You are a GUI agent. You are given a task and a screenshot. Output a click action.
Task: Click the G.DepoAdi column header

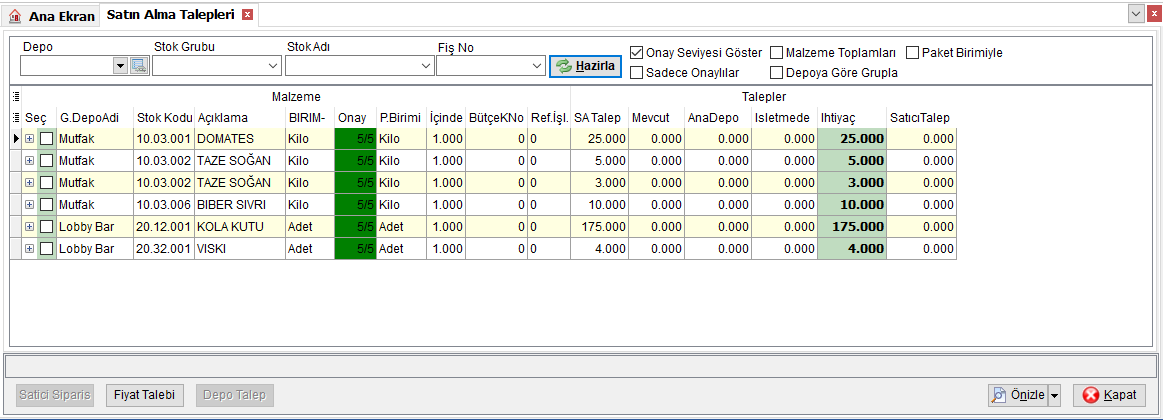click(x=95, y=117)
